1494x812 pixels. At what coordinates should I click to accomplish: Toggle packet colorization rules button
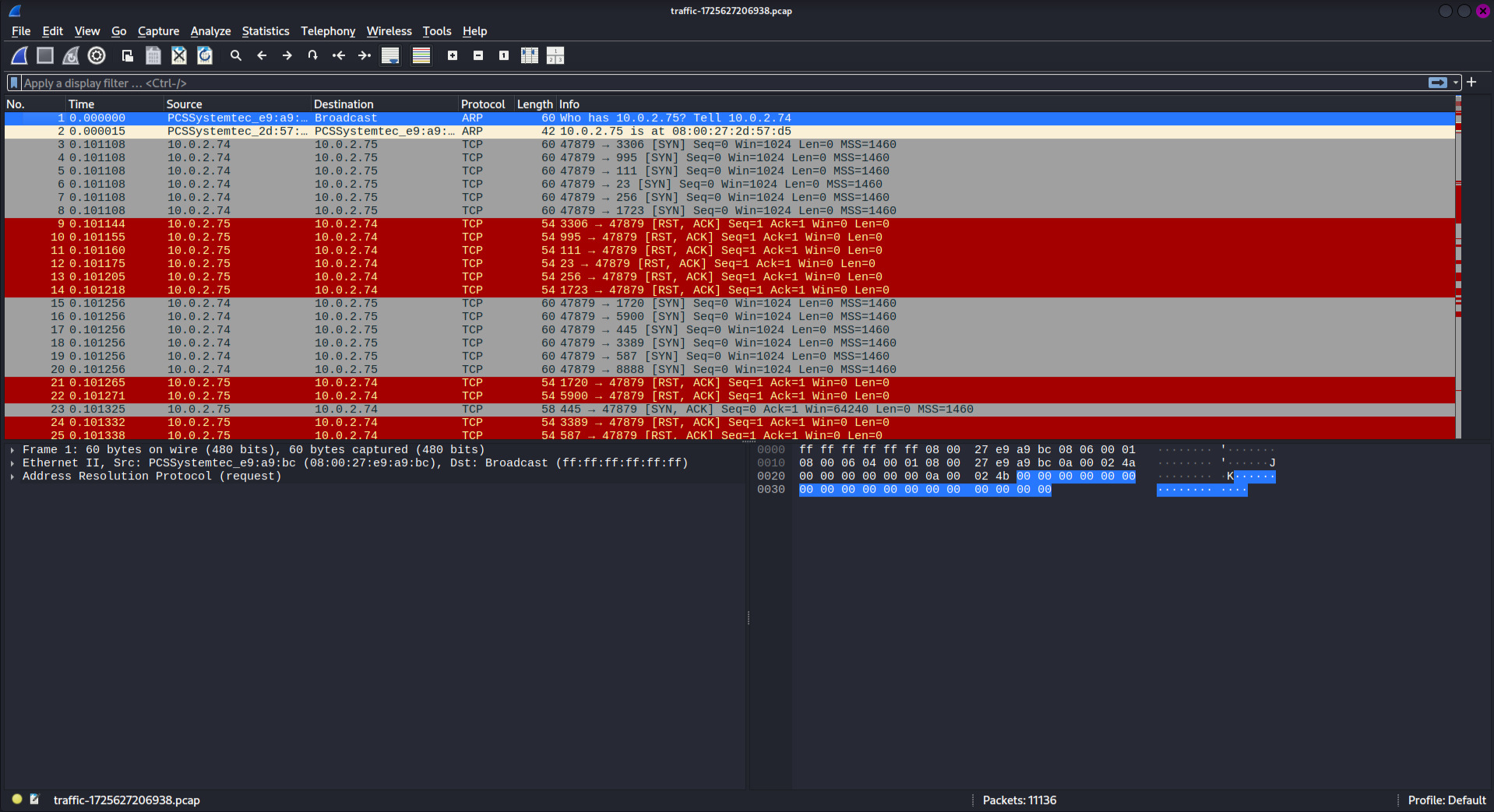point(421,55)
